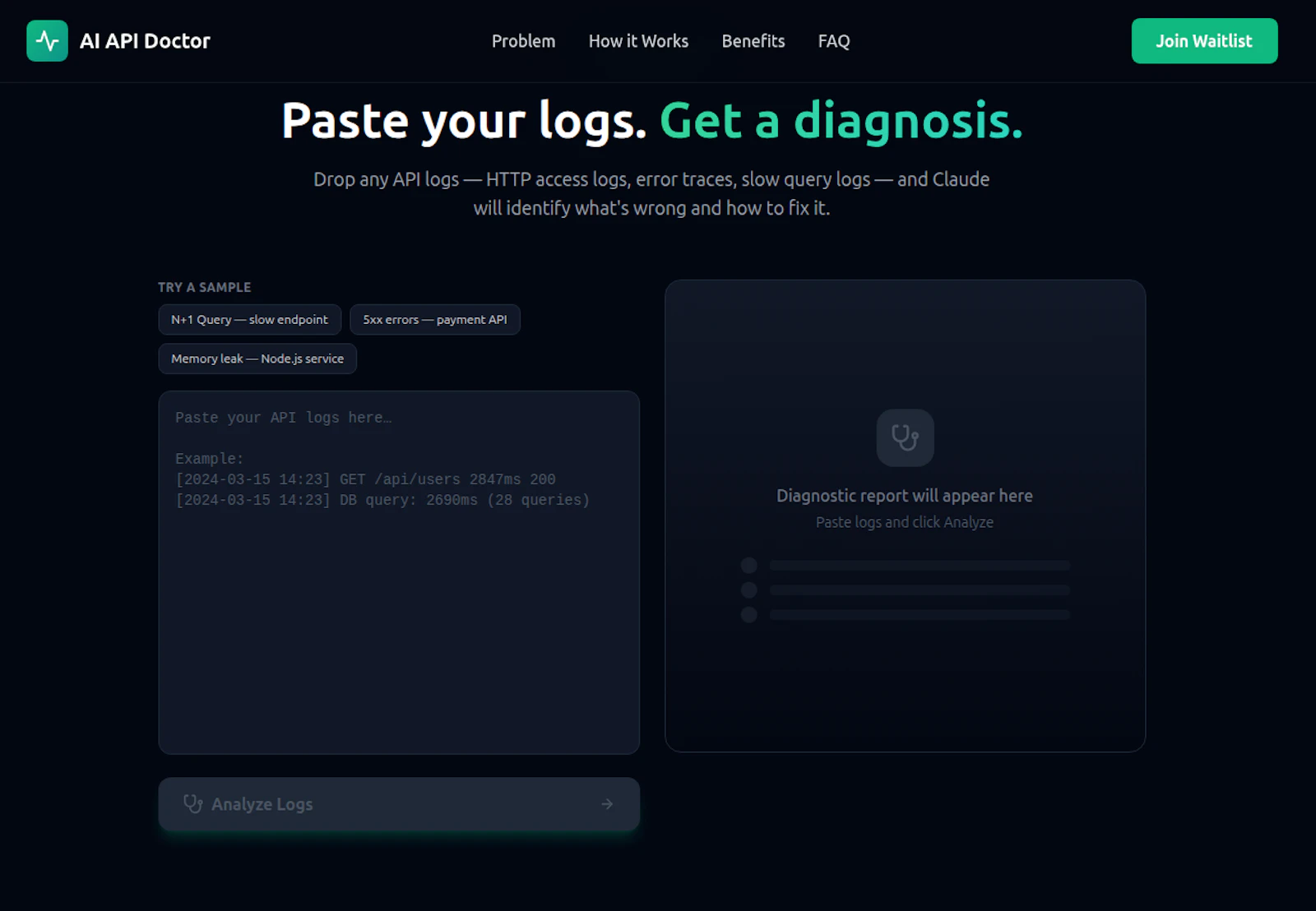This screenshot has height=911, width=1316.
Task: Click the Join Waitlist button
Action: point(1204,41)
